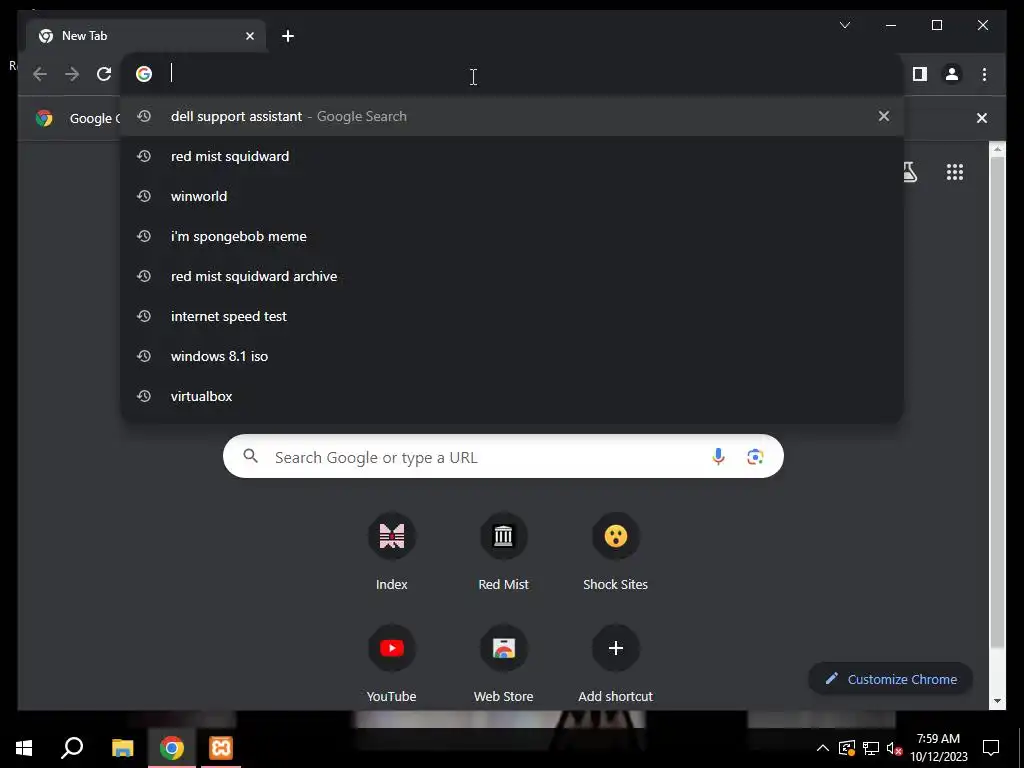
Task: Click Chrome icon in taskbar
Action: (172, 748)
